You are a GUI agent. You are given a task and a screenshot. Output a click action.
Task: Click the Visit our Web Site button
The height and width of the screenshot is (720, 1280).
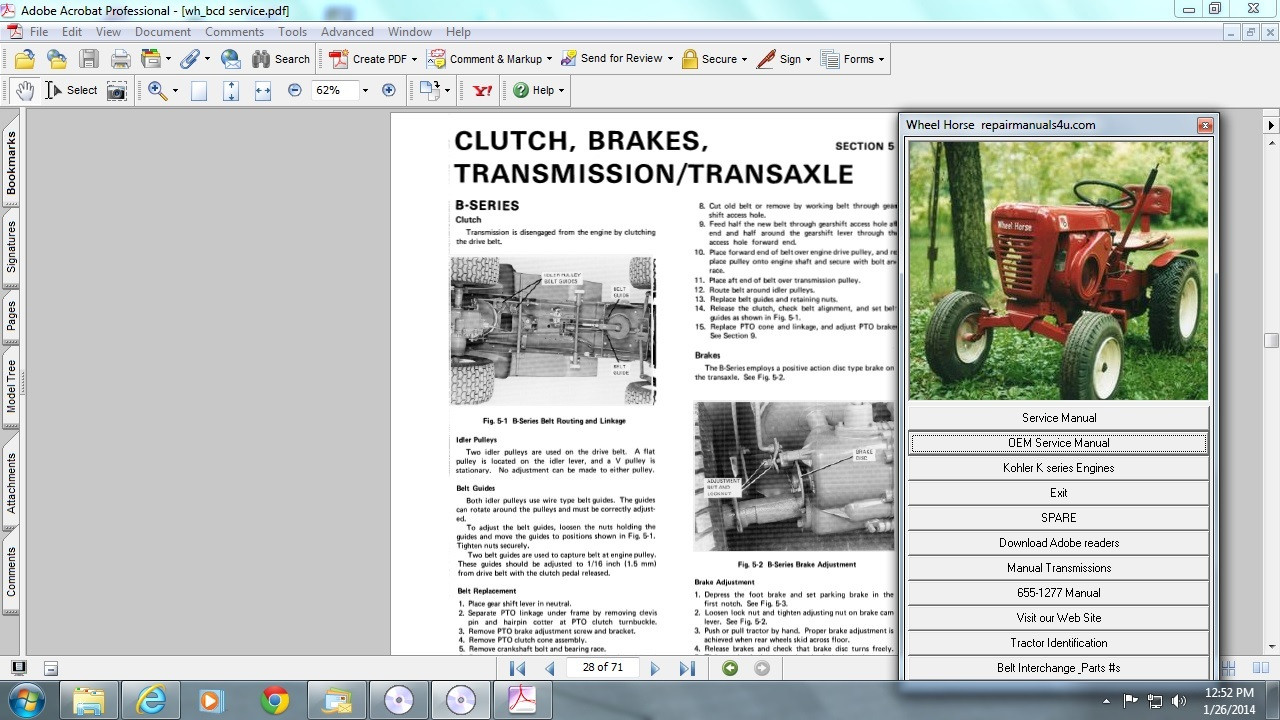1059,618
